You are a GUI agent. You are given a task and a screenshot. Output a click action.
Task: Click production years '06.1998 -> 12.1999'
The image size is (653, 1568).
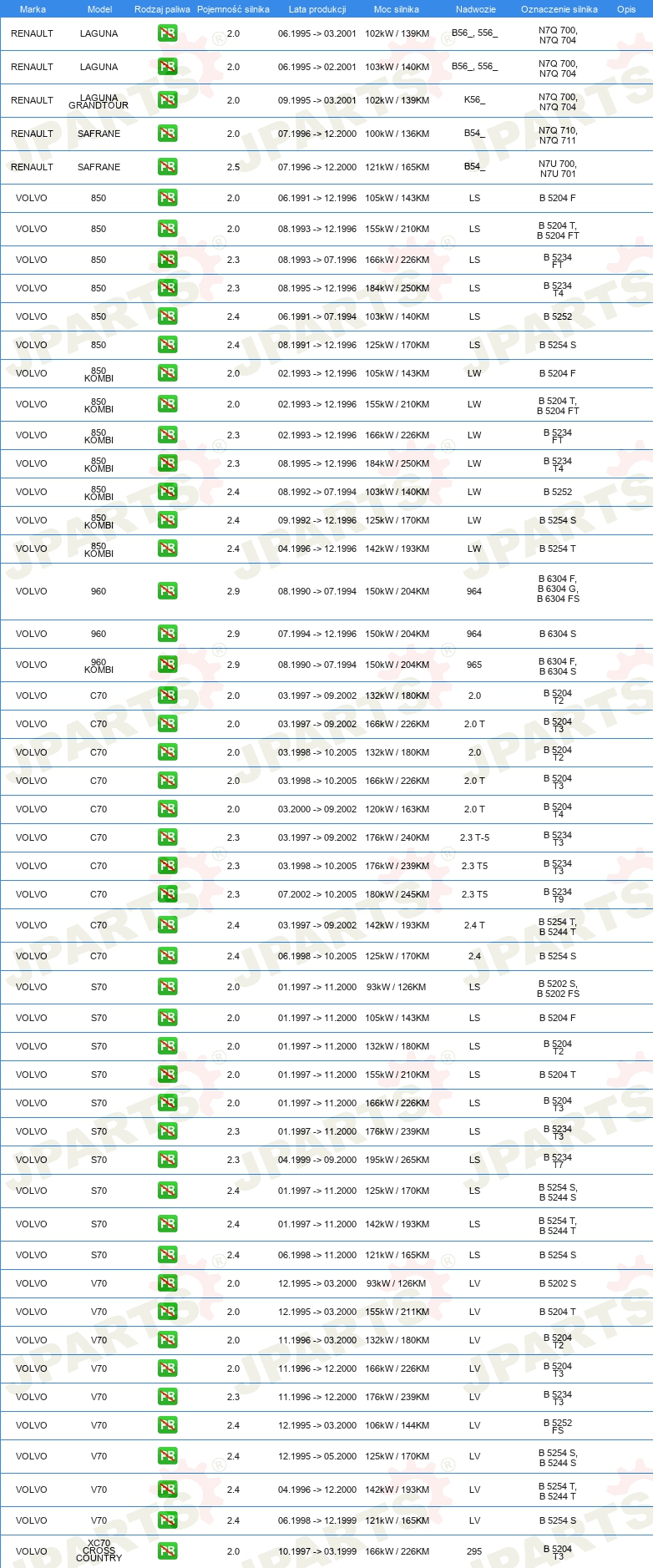[317, 1520]
